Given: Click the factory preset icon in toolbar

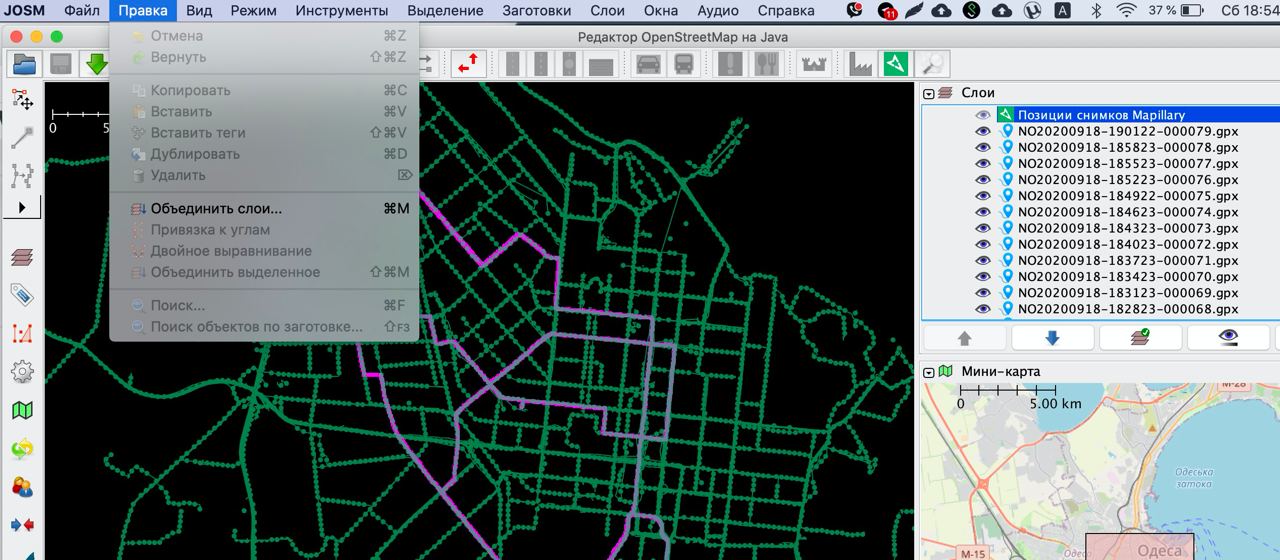Looking at the screenshot, I should pyautogui.click(x=860, y=64).
